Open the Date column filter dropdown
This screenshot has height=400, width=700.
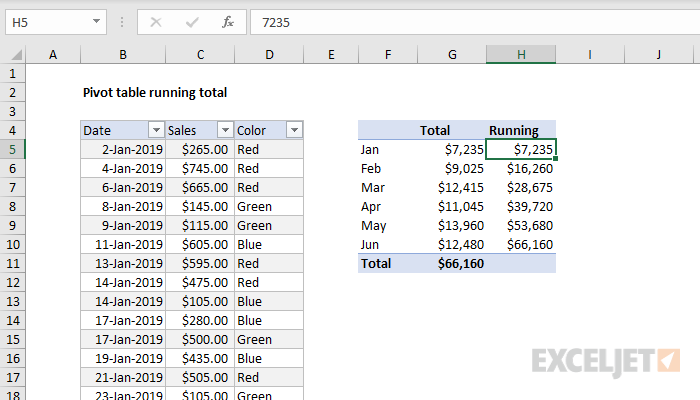(x=156, y=130)
